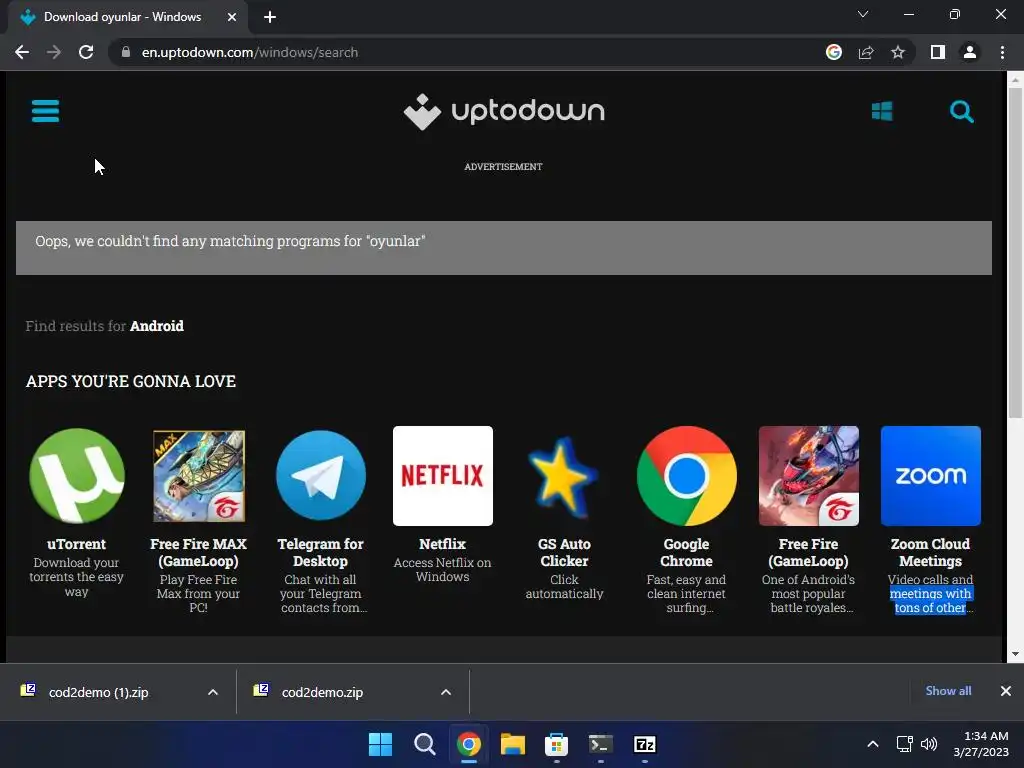Open Windows taskbar search
This screenshot has height=768, width=1024.
point(424,744)
